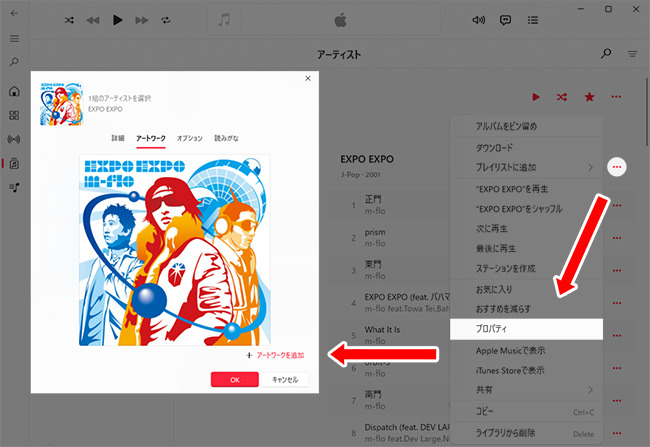Click the vertical scrollbar on right

(647, 112)
